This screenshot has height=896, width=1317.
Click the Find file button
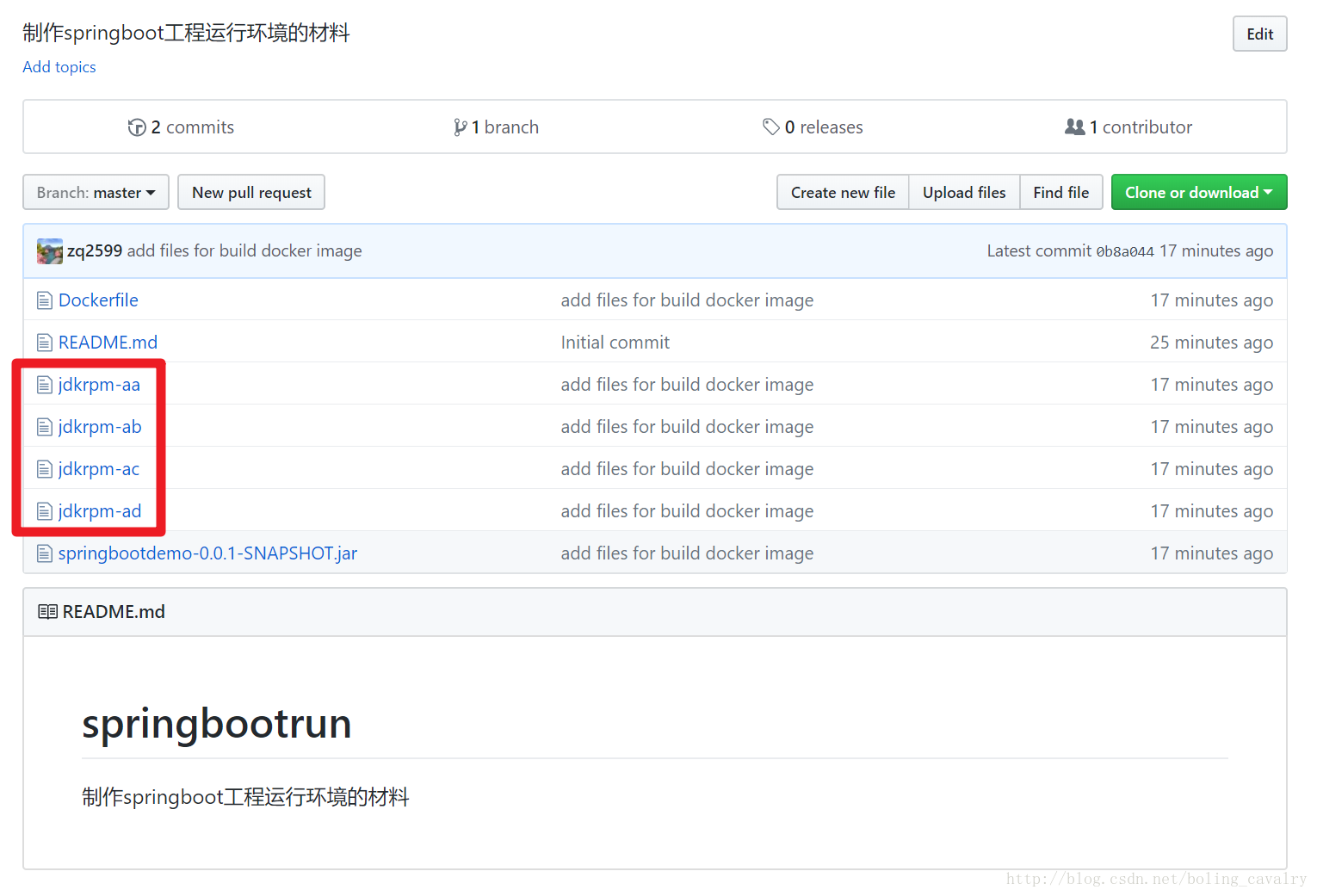coord(1061,192)
